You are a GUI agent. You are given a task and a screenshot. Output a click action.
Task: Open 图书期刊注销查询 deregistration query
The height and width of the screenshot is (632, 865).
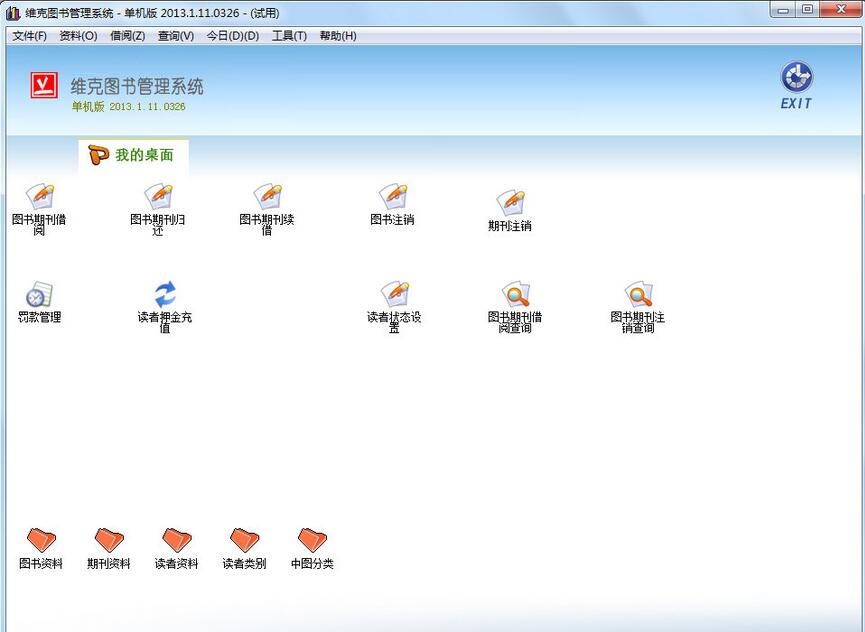click(x=638, y=297)
